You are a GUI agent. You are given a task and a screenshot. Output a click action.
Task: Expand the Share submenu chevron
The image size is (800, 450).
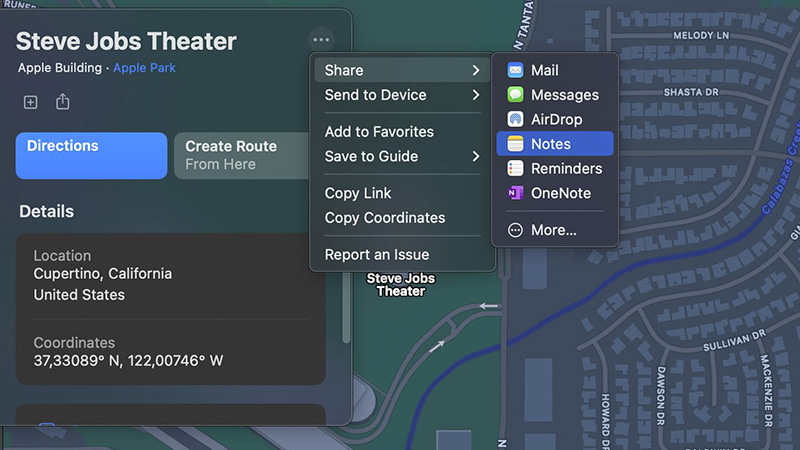pyautogui.click(x=476, y=70)
